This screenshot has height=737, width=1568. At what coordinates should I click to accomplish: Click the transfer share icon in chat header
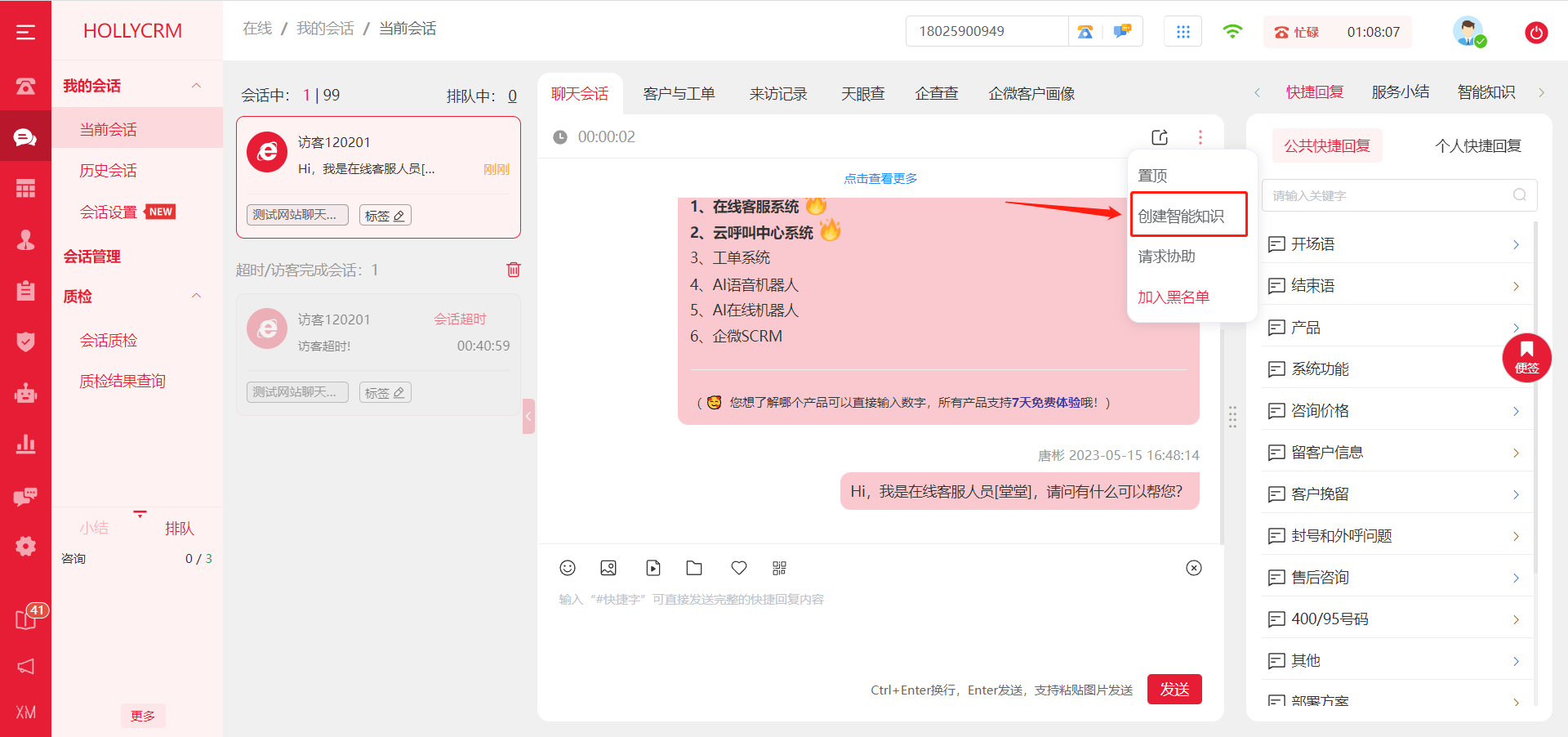[x=1160, y=137]
